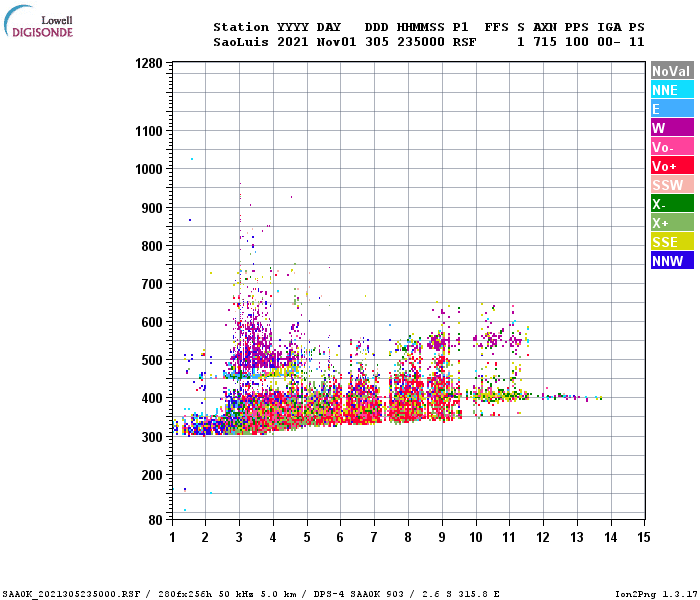Screen dimensions: 700x600
Task: Click the 9 MHz frequency axis label
Action: click(x=442, y=537)
